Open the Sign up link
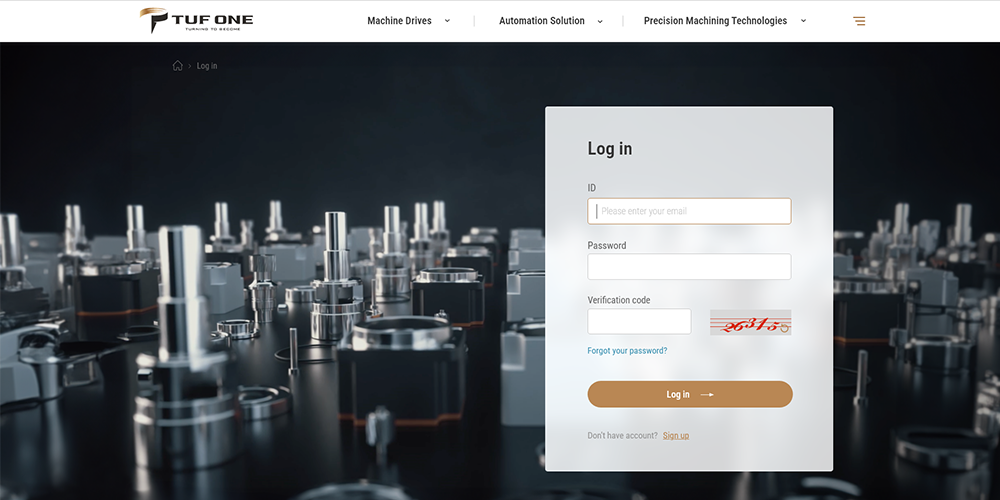This screenshot has height=500, width=1000. click(676, 436)
